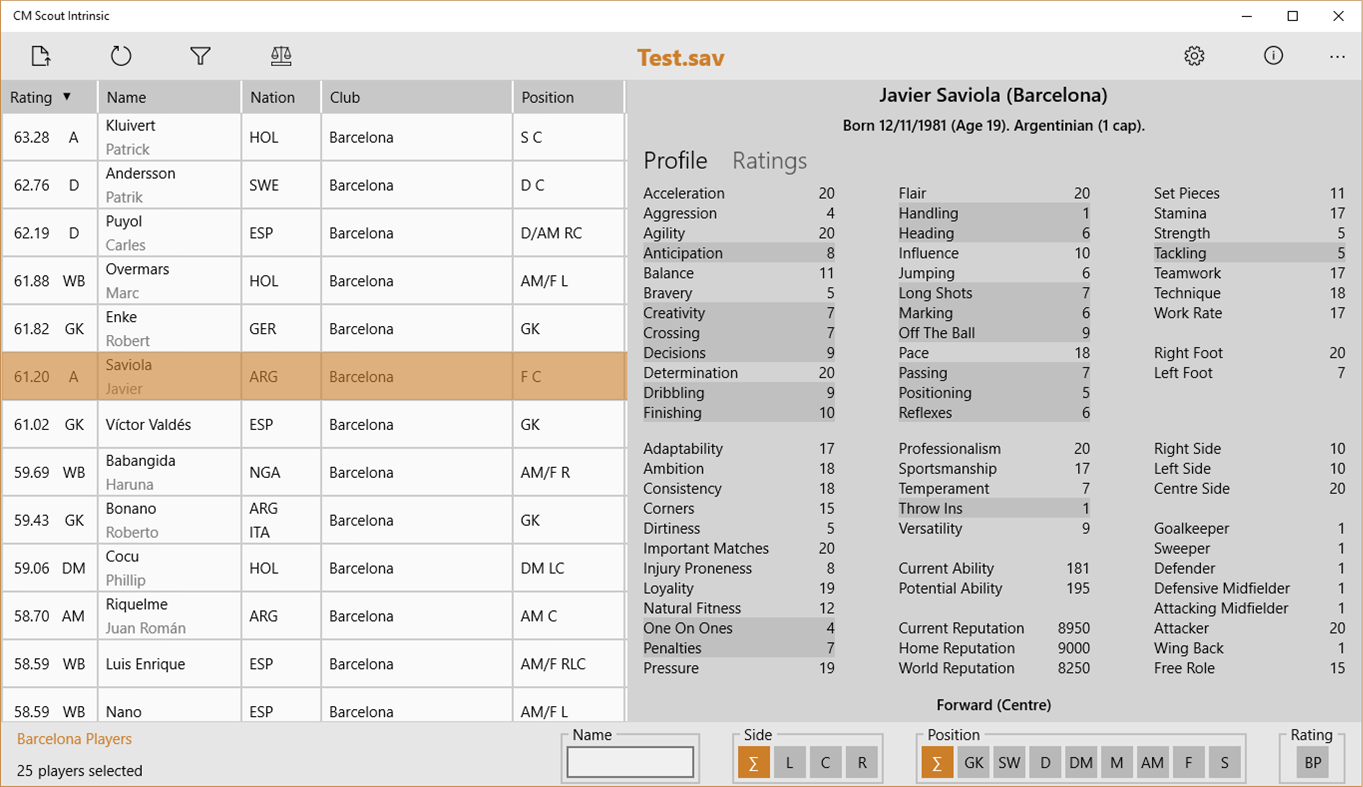The height and width of the screenshot is (787, 1363).
Task: Enable the L side filter
Action: pos(789,761)
